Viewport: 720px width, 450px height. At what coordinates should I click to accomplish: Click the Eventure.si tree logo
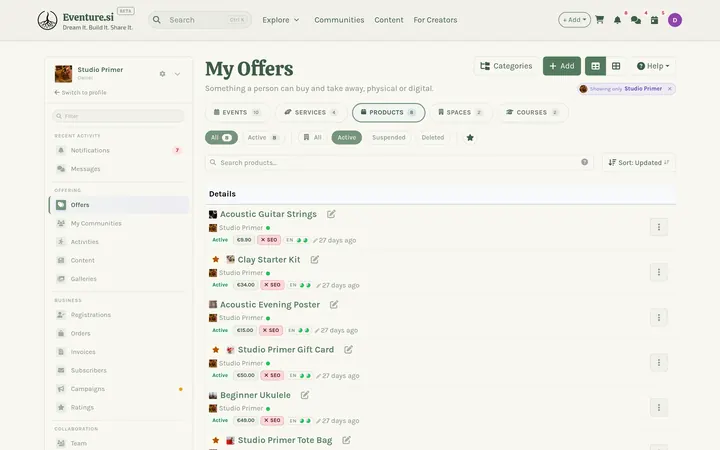pyautogui.click(x=47, y=20)
